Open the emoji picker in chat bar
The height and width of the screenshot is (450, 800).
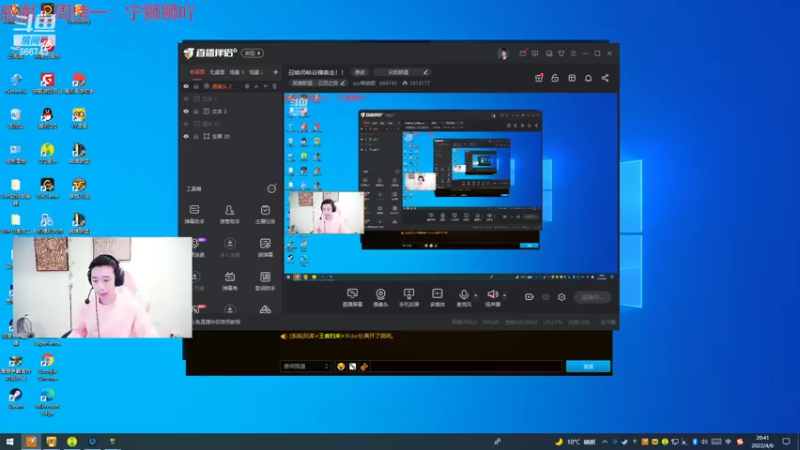point(341,366)
